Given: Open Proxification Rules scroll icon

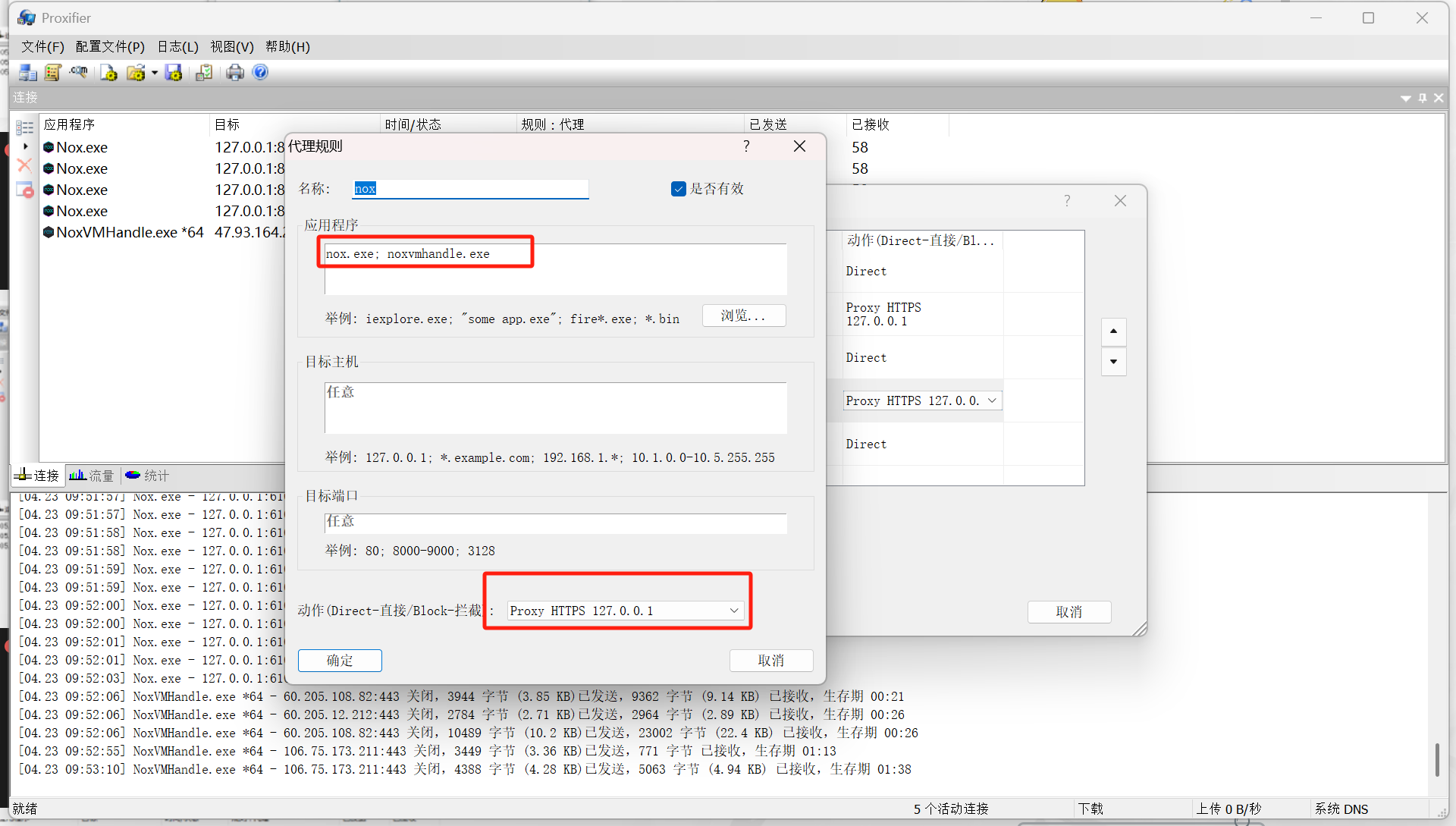Looking at the screenshot, I should [52, 72].
